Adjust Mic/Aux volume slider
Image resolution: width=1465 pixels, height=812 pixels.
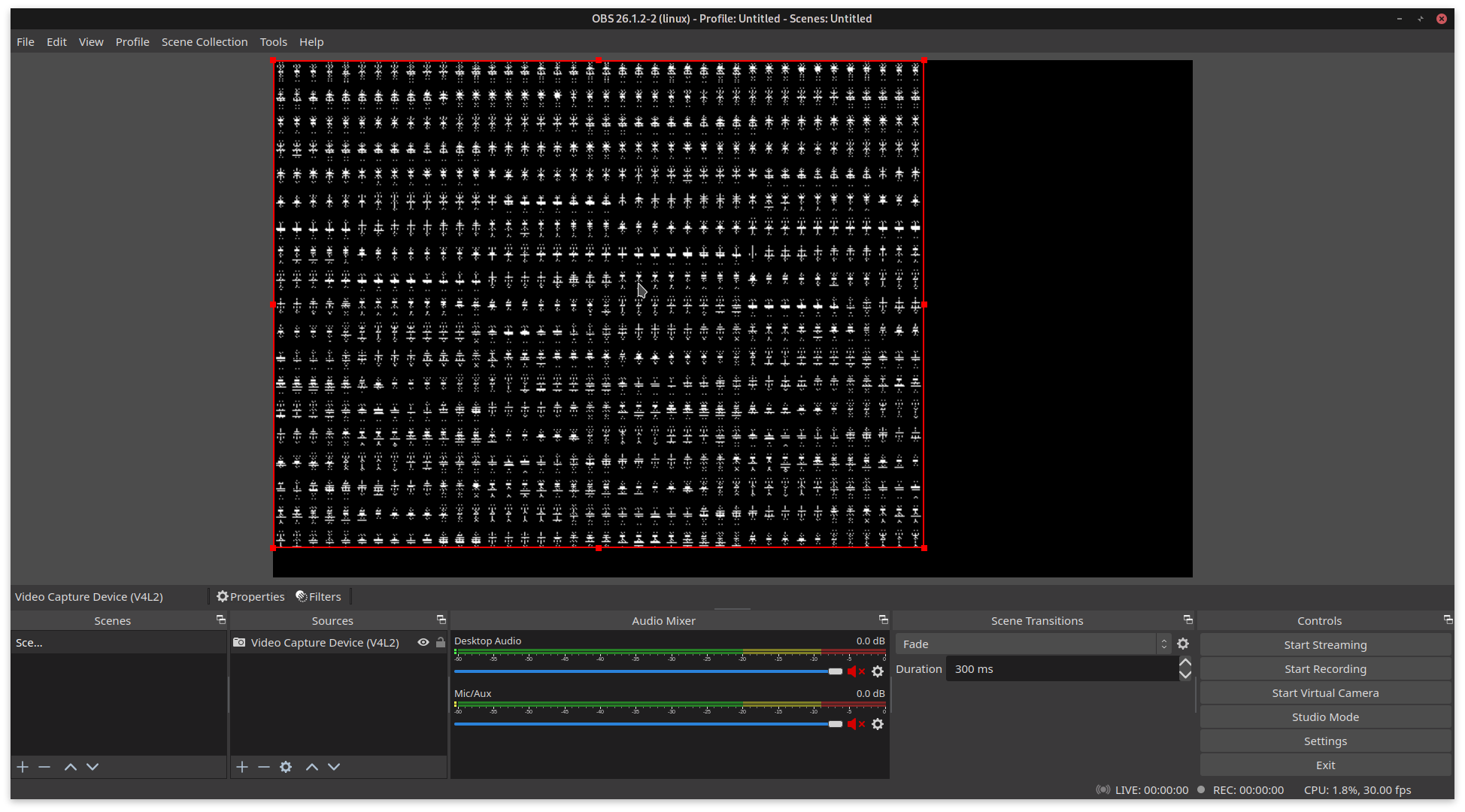(x=648, y=724)
